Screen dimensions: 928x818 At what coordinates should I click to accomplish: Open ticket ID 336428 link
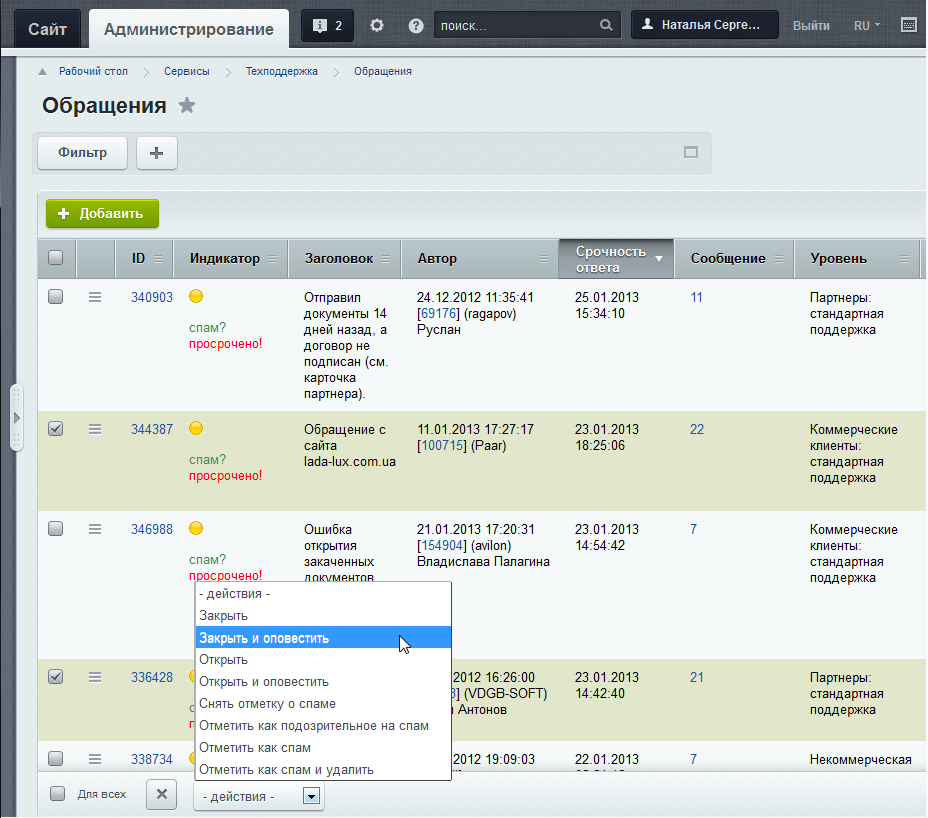point(152,677)
